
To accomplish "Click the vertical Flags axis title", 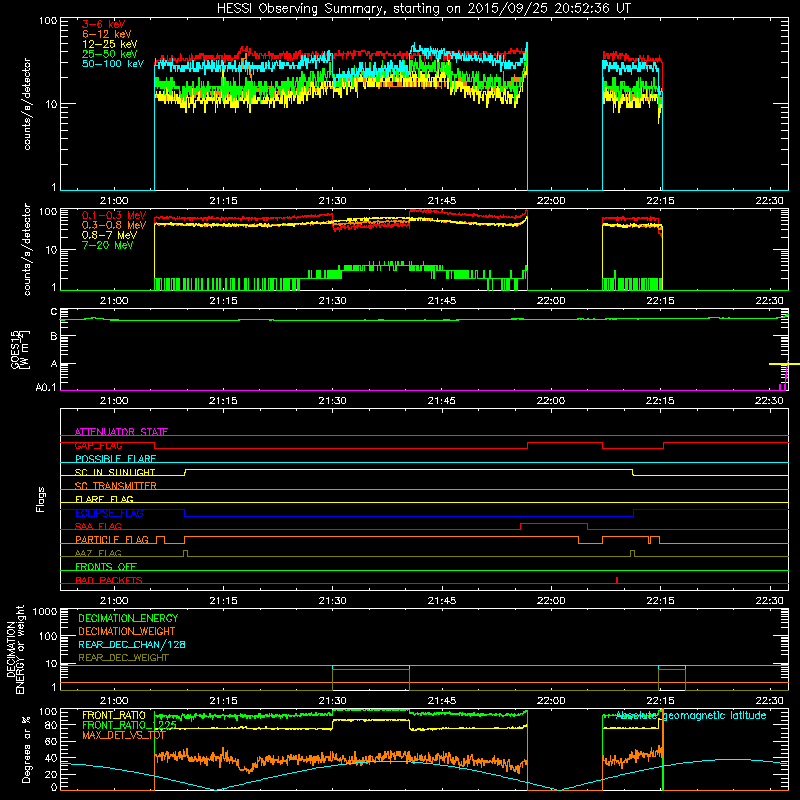I will [40, 499].
